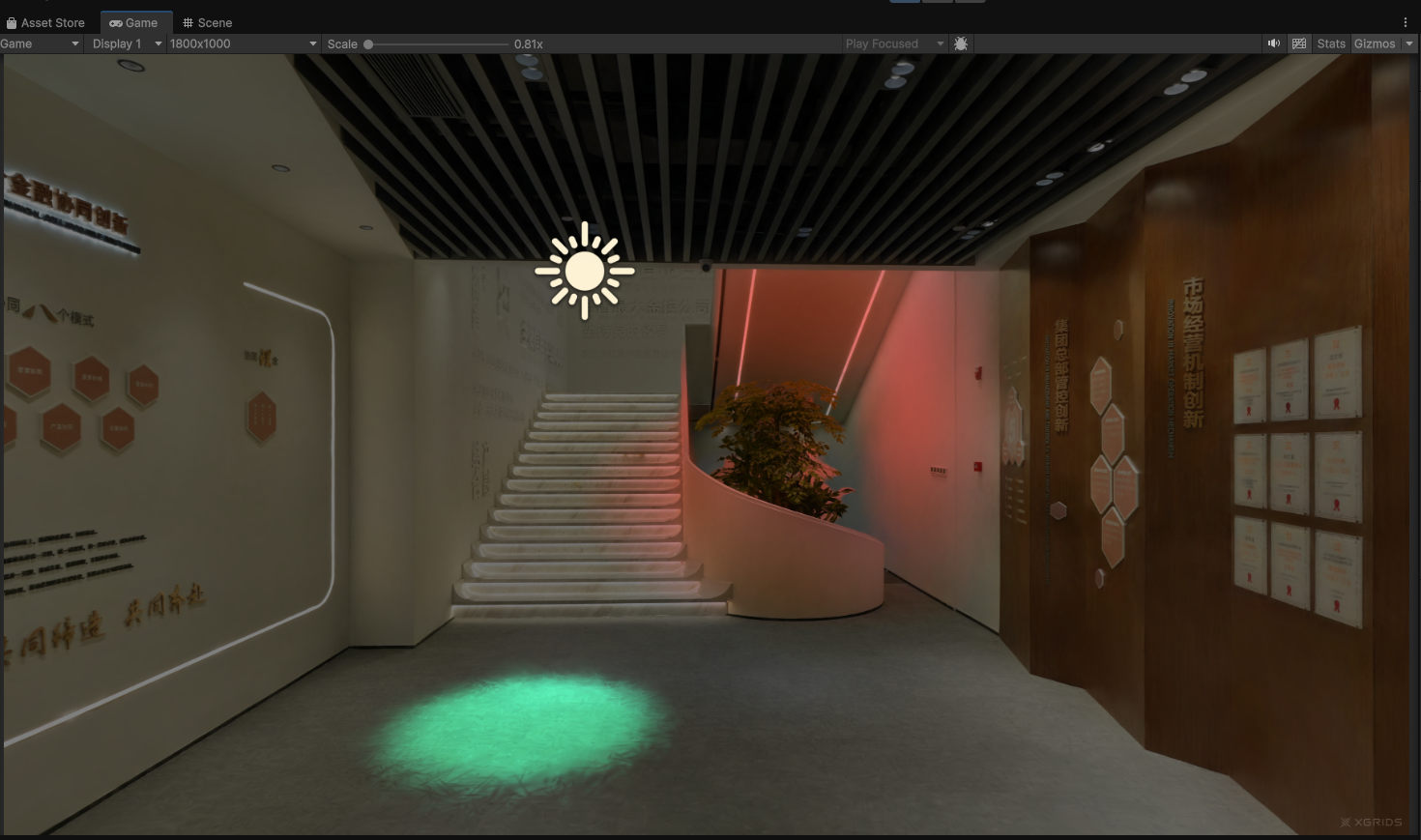Click the 0.81x scale value

(x=529, y=44)
